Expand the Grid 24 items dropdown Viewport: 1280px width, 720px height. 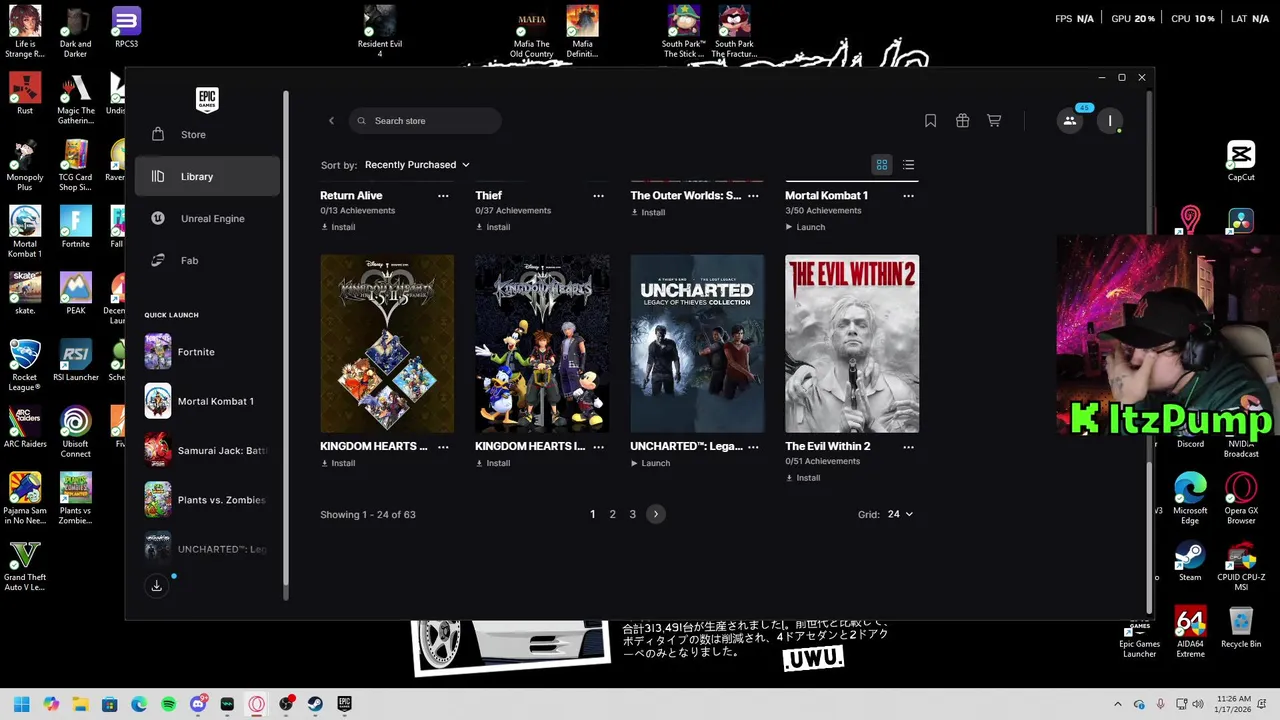[x=900, y=514]
